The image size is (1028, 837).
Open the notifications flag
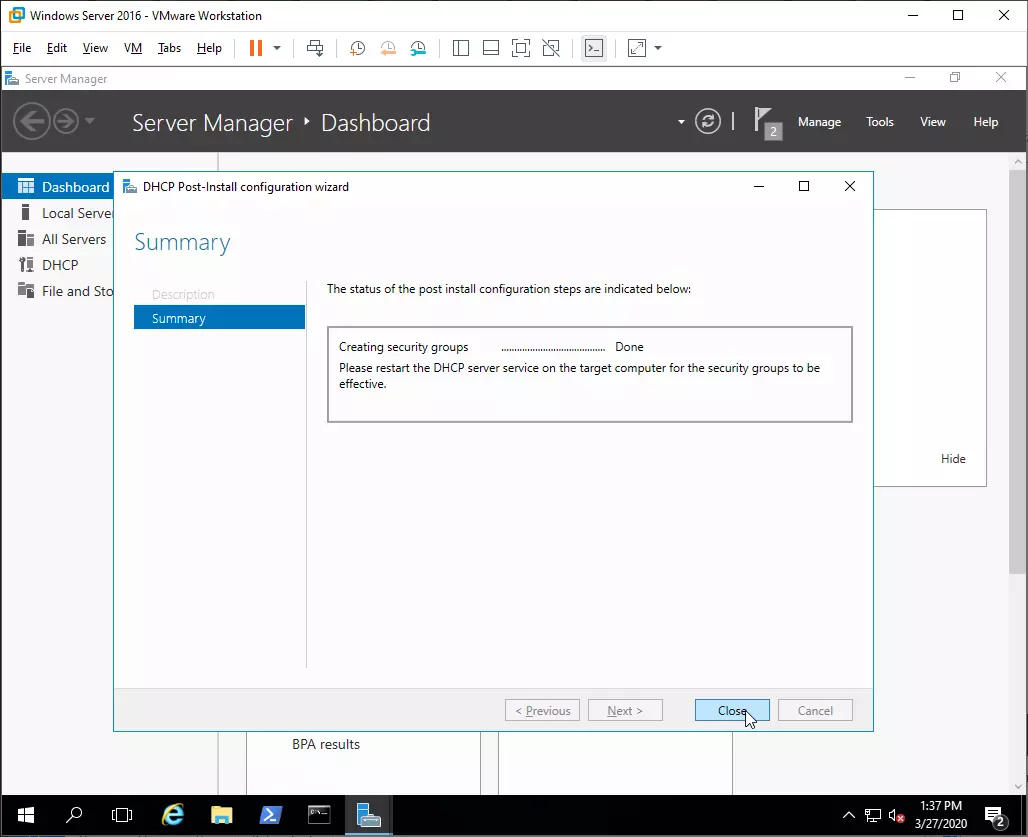(767, 123)
